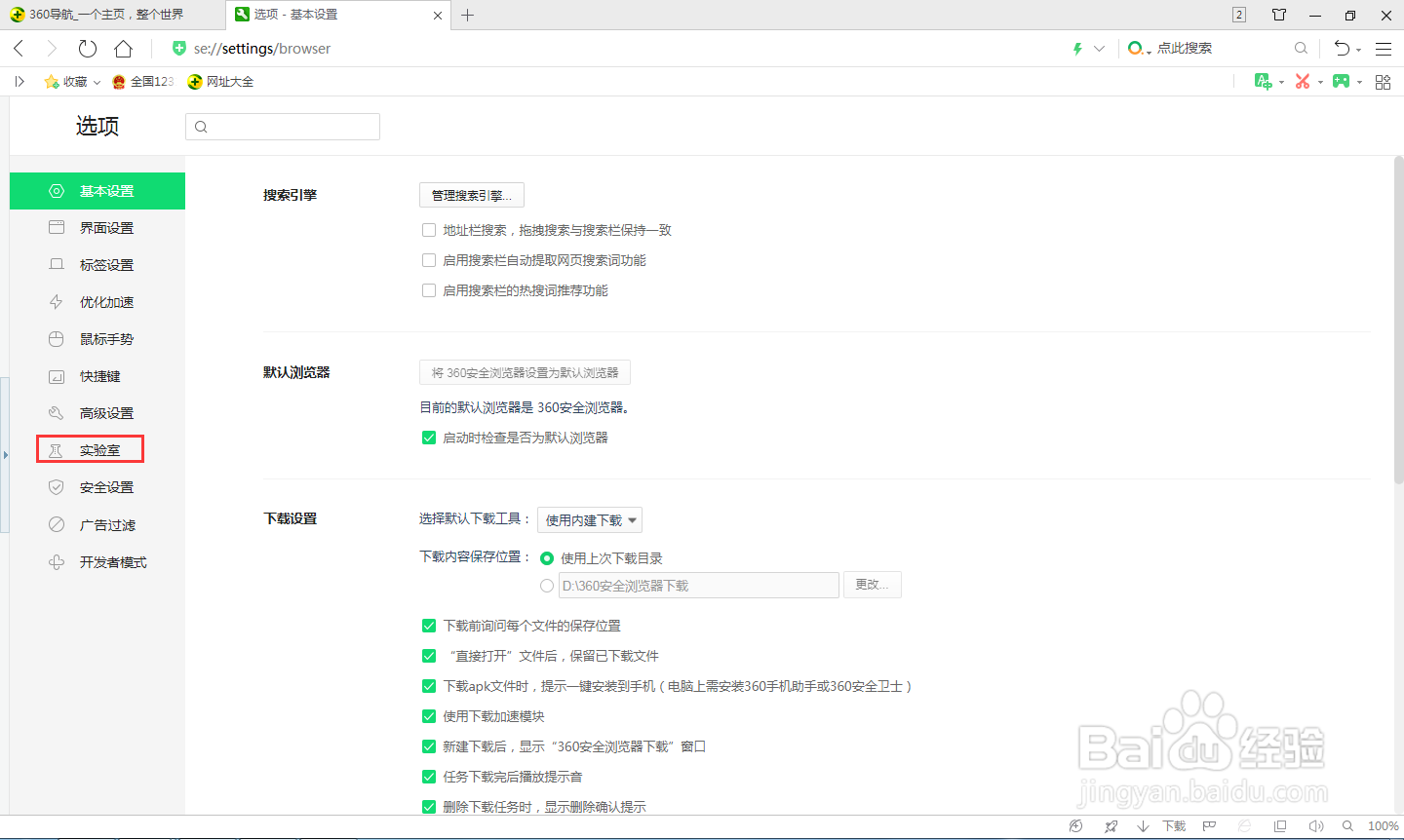Click the green gamepad extension icon
Screen dimensions: 1404x840
(x=1342, y=82)
